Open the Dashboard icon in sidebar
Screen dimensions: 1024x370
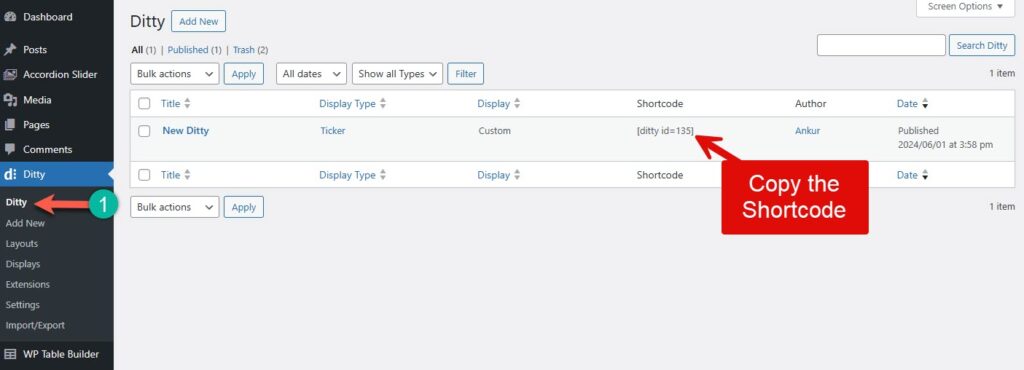pyautogui.click(x=10, y=17)
